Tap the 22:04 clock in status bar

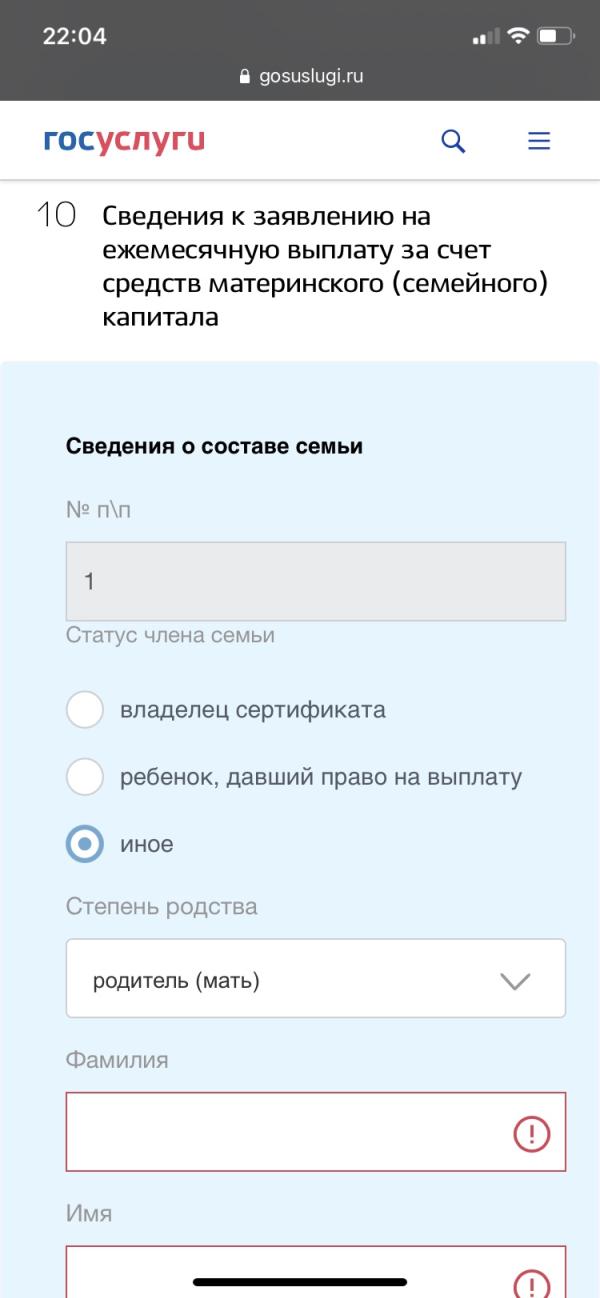point(74,36)
